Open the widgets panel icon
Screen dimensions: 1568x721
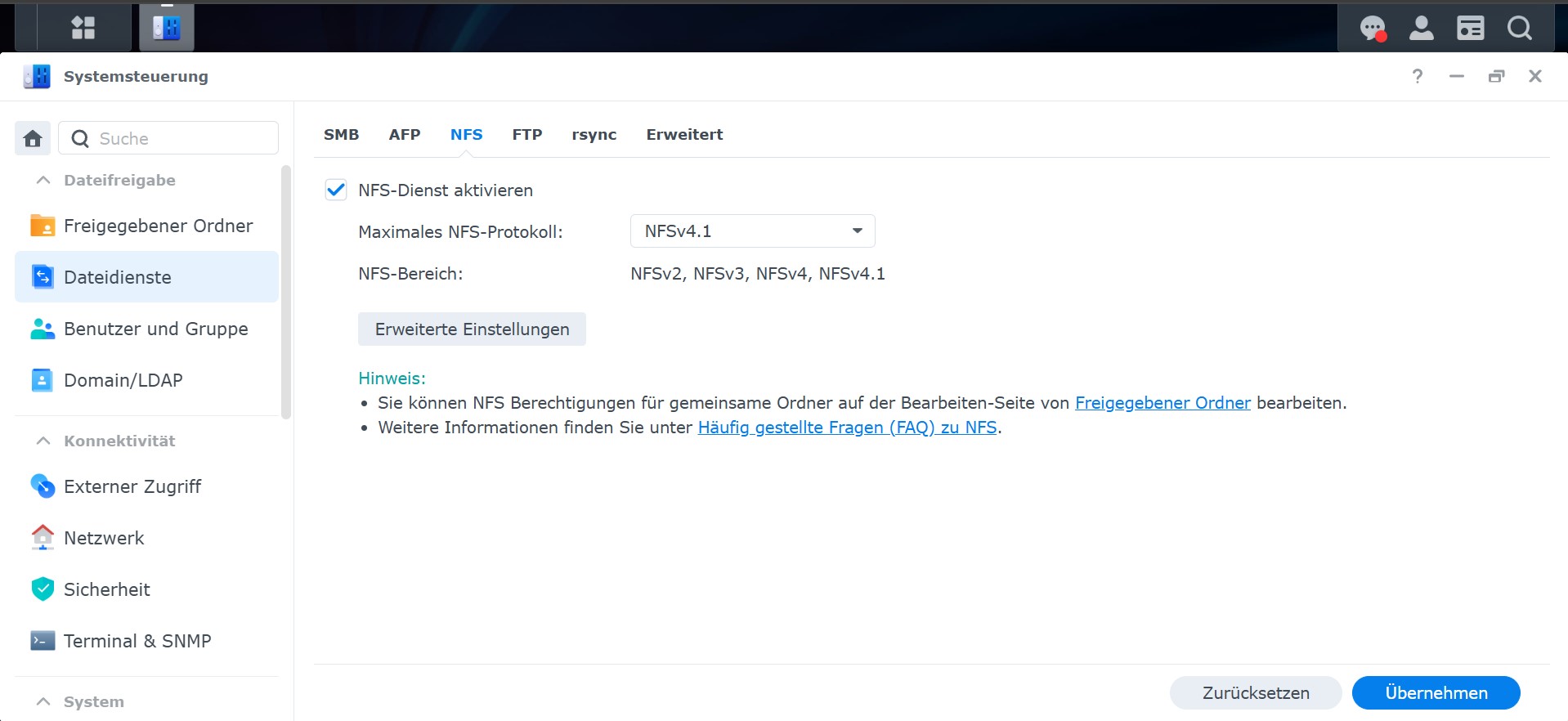(1471, 29)
